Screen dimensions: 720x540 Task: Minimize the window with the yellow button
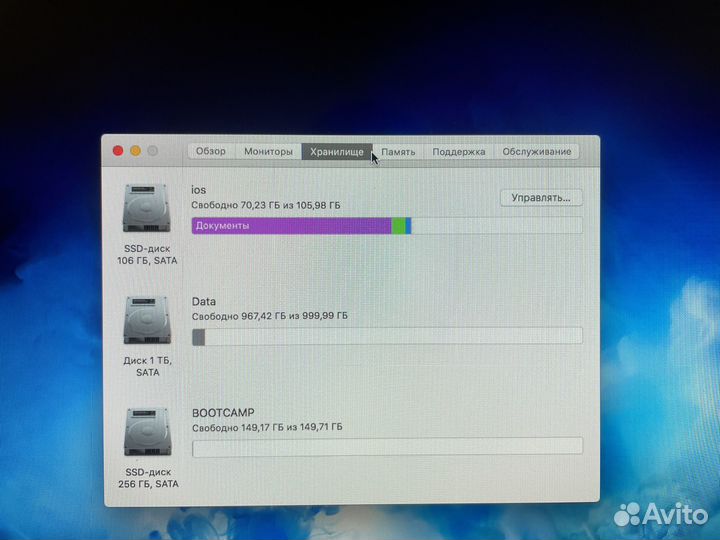[x=135, y=151]
